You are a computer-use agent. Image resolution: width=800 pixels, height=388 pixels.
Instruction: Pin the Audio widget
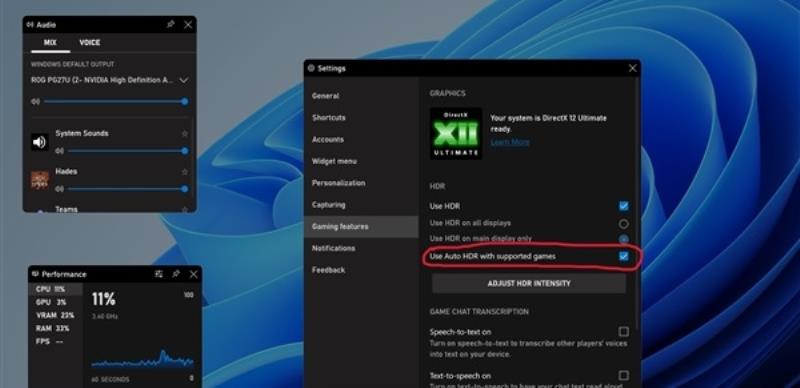(171, 25)
